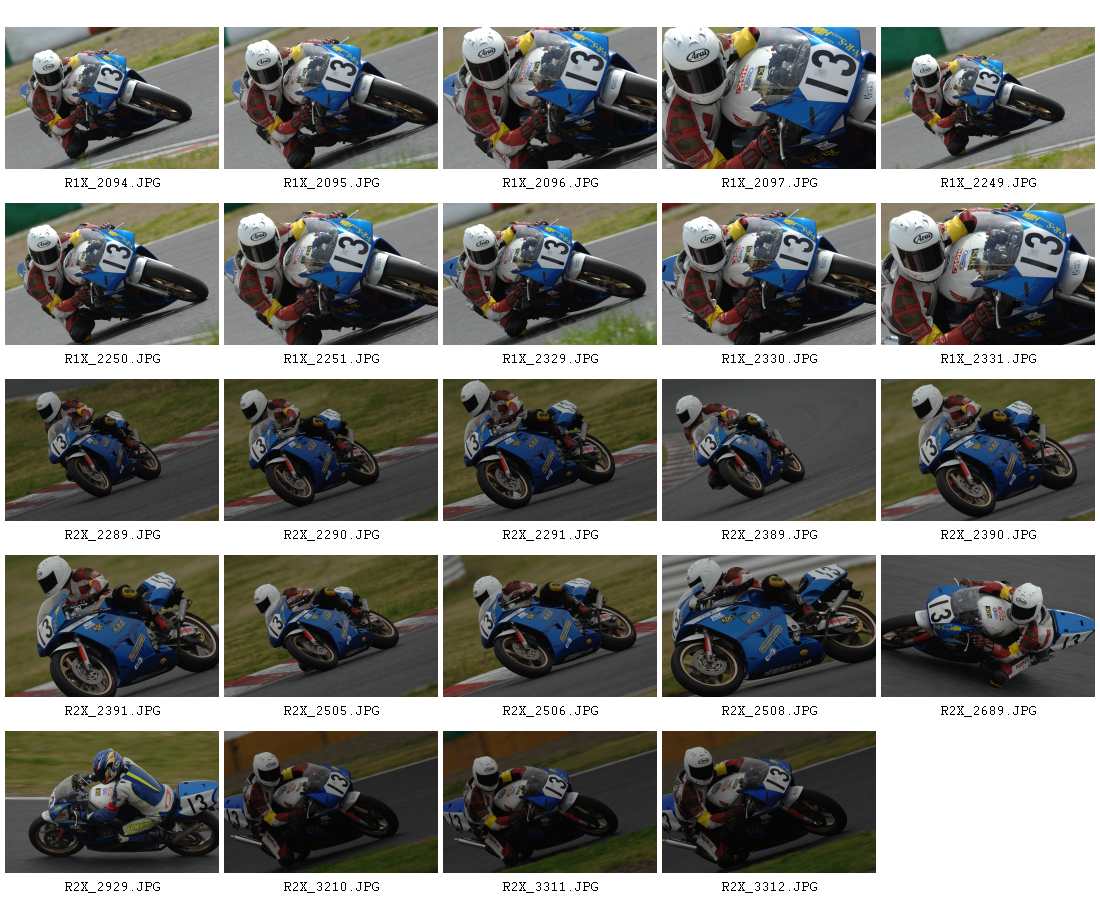
Task: Click the R1X_2330.JPG filename label
Action: pyautogui.click(x=770, y=358)
